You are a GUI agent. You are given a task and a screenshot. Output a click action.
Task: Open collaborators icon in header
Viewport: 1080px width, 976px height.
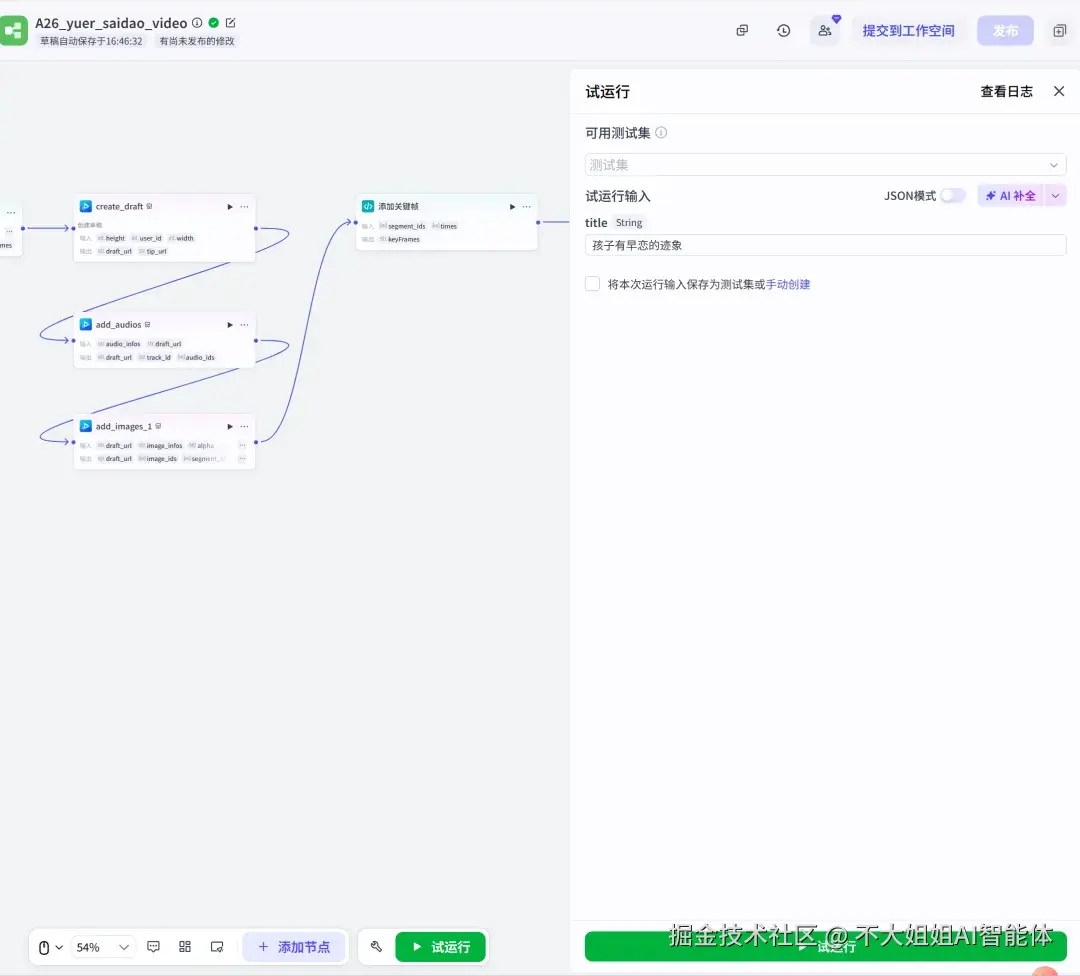click(824, 30)
